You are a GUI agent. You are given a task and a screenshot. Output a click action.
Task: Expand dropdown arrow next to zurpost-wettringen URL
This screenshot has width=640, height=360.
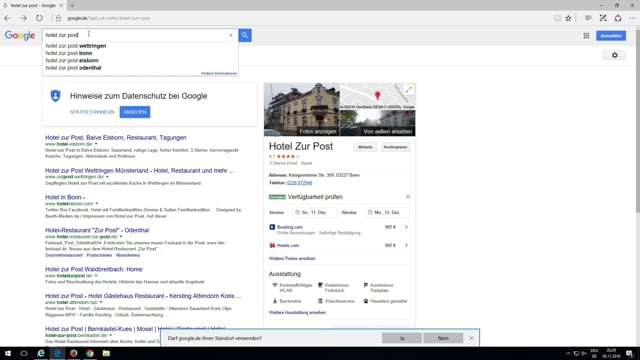pyautogui.click(x=107, y=177)
